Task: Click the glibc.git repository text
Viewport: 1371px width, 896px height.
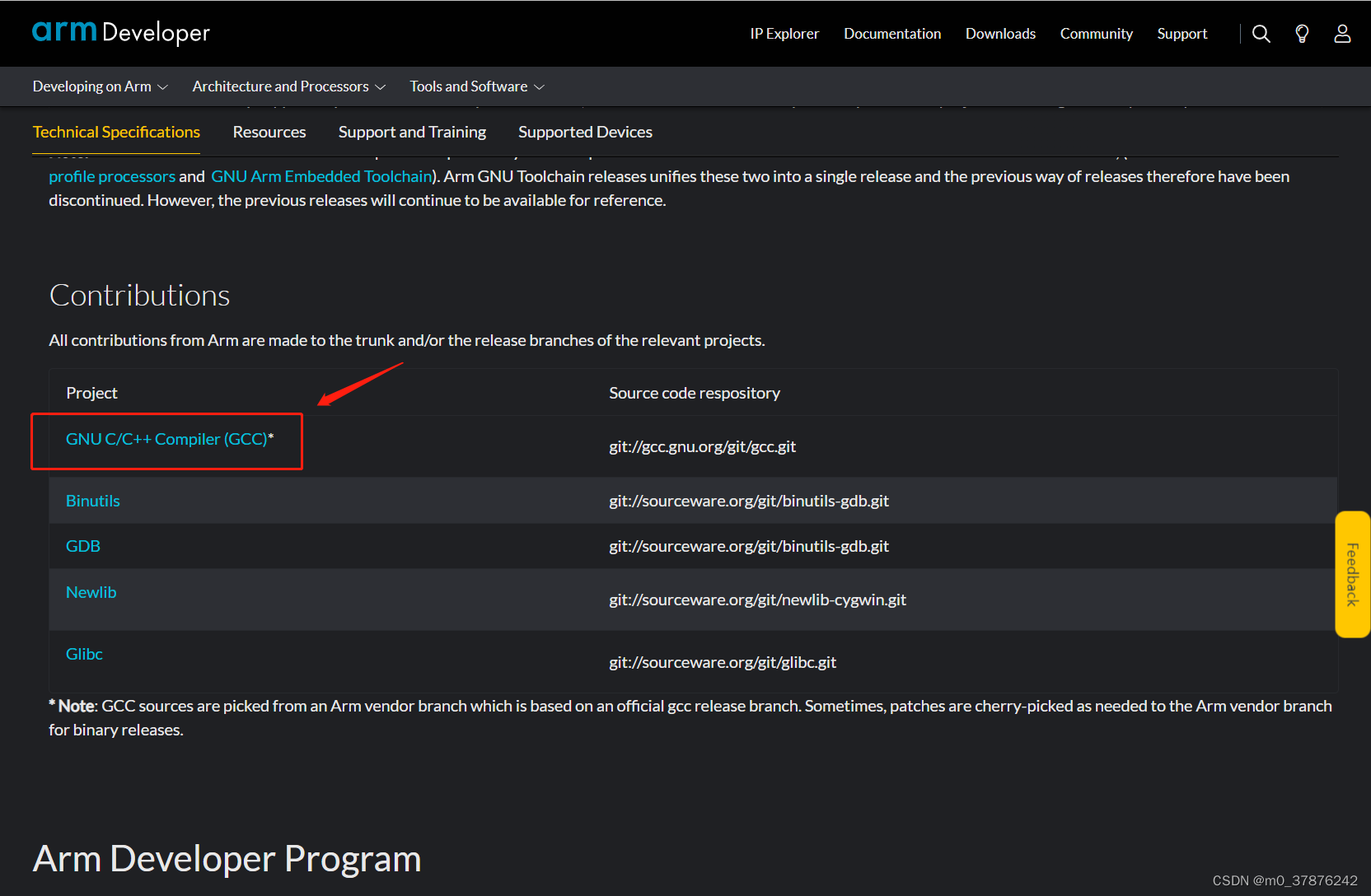Action: point(723,662)
